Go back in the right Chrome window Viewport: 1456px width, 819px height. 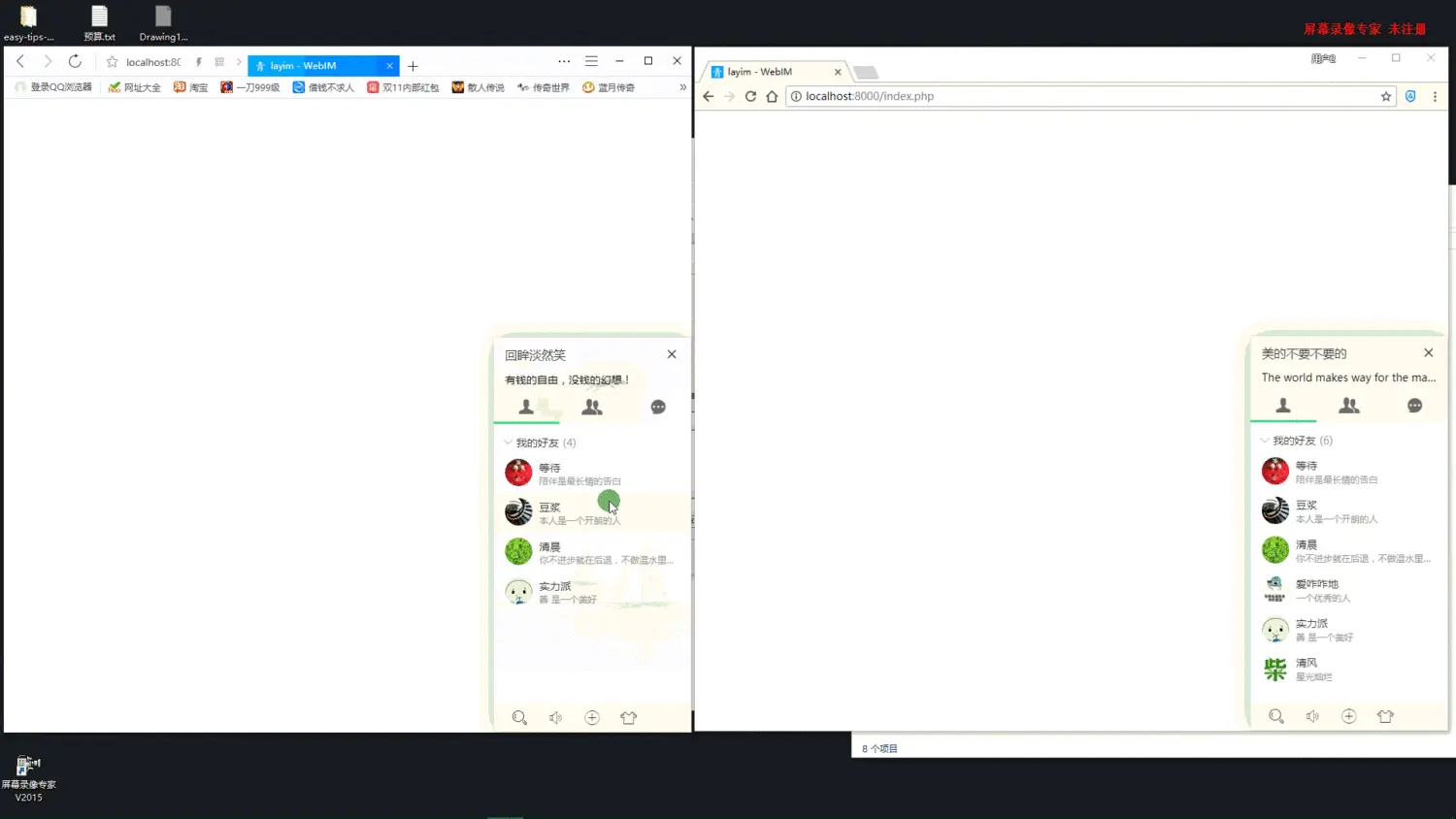709,96
